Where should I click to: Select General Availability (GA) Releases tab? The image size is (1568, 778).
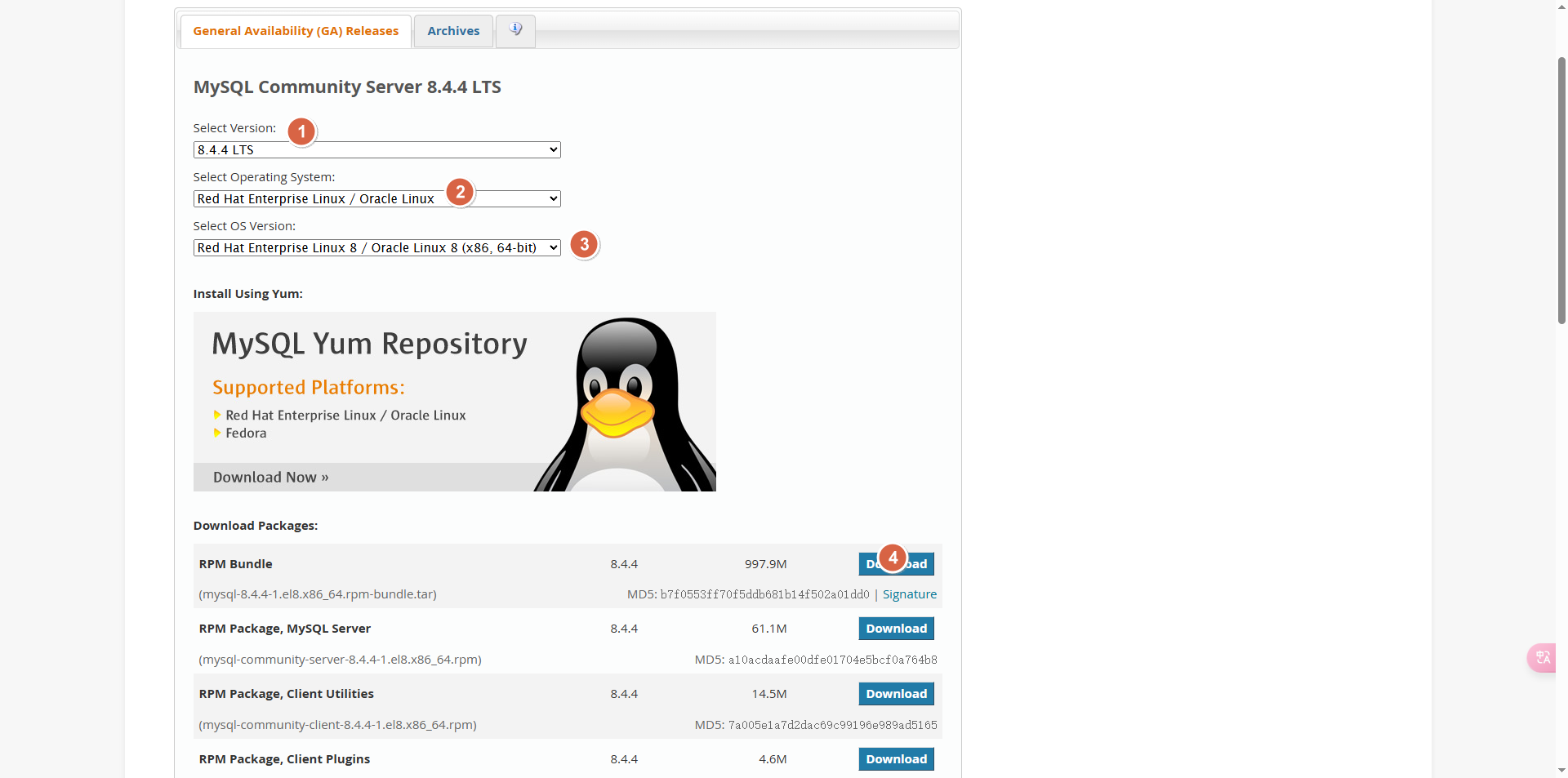point(296,31)
